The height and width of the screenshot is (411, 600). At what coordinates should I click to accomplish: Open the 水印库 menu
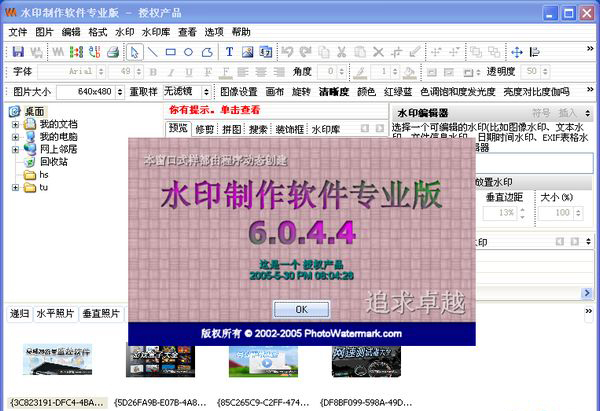tap(156, 32)
